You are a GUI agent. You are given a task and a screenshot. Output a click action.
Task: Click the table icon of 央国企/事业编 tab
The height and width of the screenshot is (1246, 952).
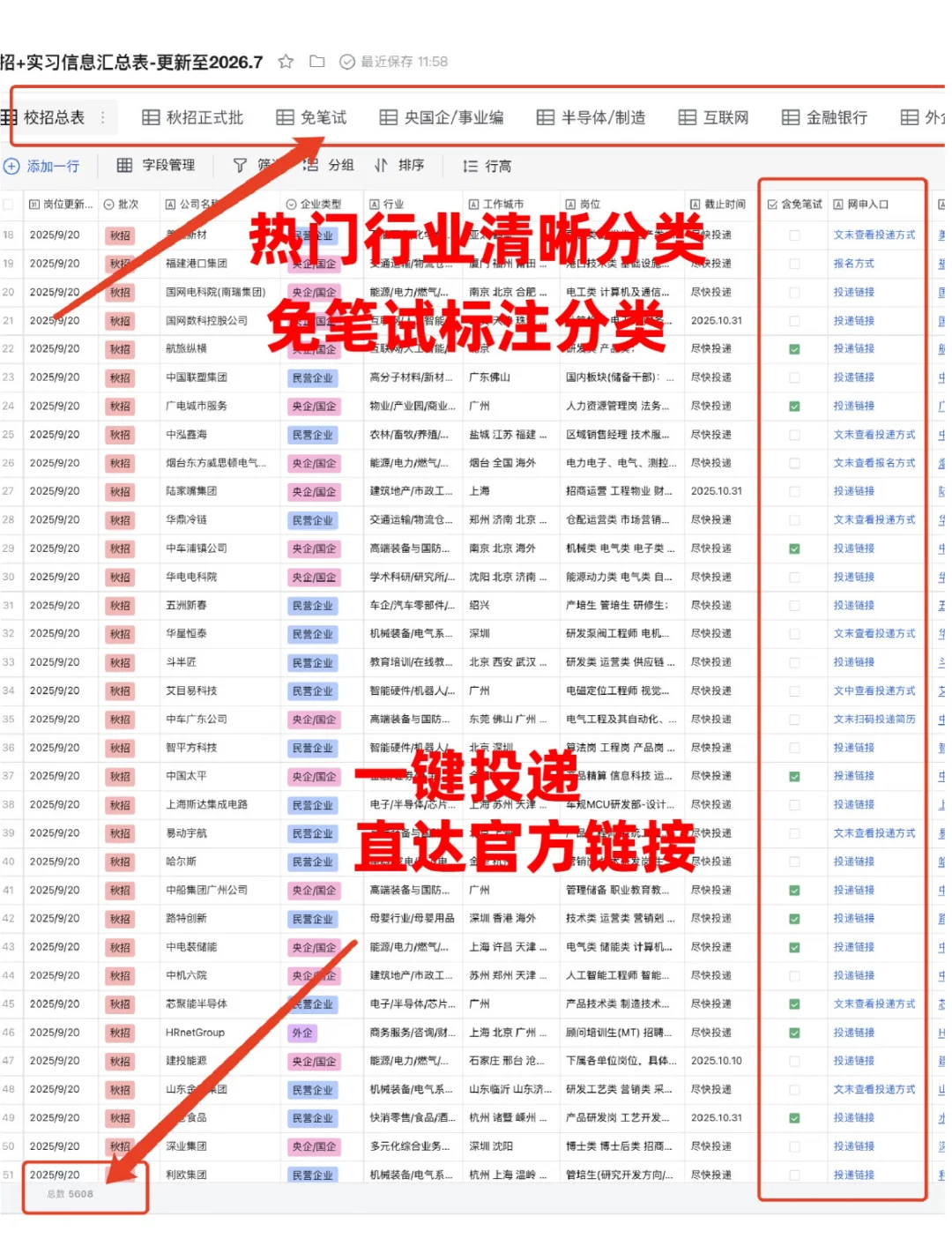point(389,117)
